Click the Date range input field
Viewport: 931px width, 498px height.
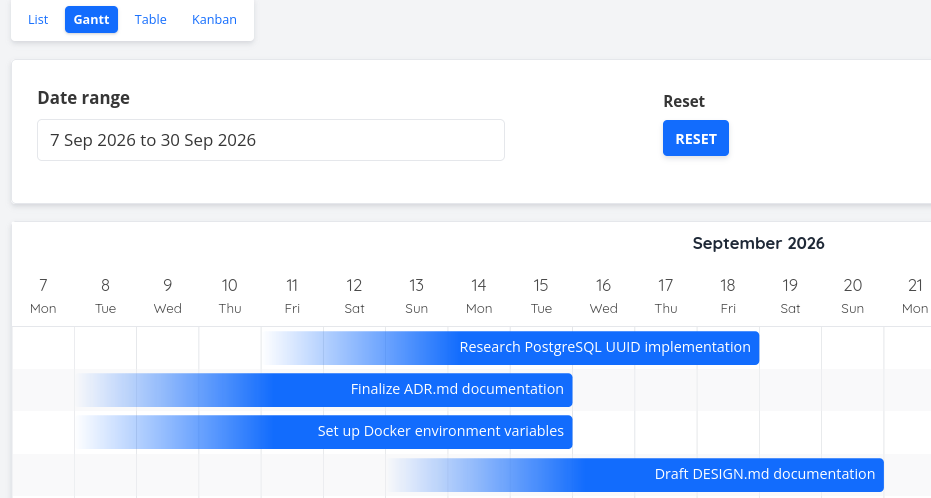click(271, 140)
